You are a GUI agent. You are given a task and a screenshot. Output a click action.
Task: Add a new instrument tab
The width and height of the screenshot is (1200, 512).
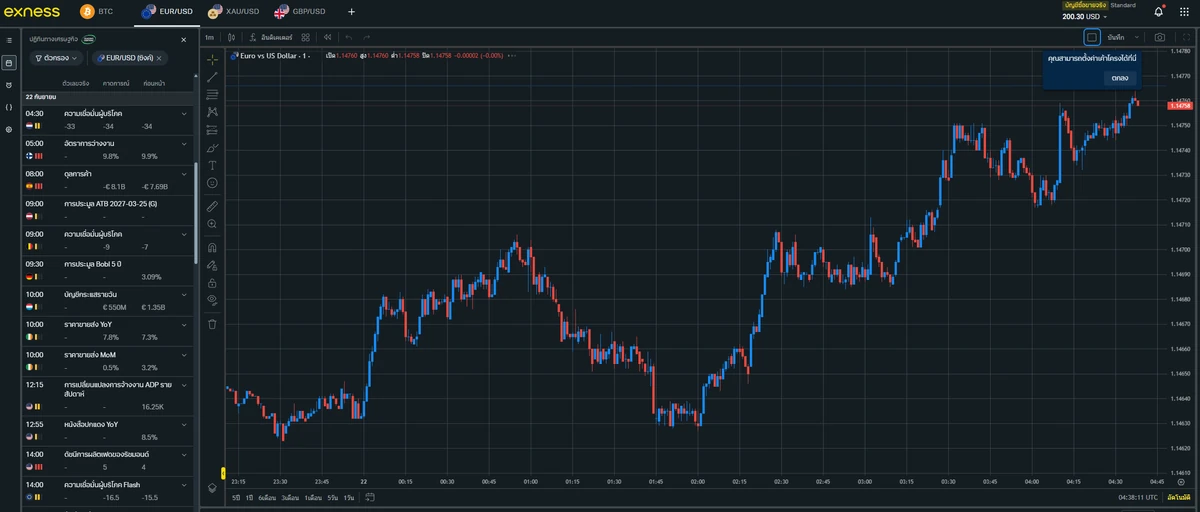pyautogui.click(x=351, y=12)
